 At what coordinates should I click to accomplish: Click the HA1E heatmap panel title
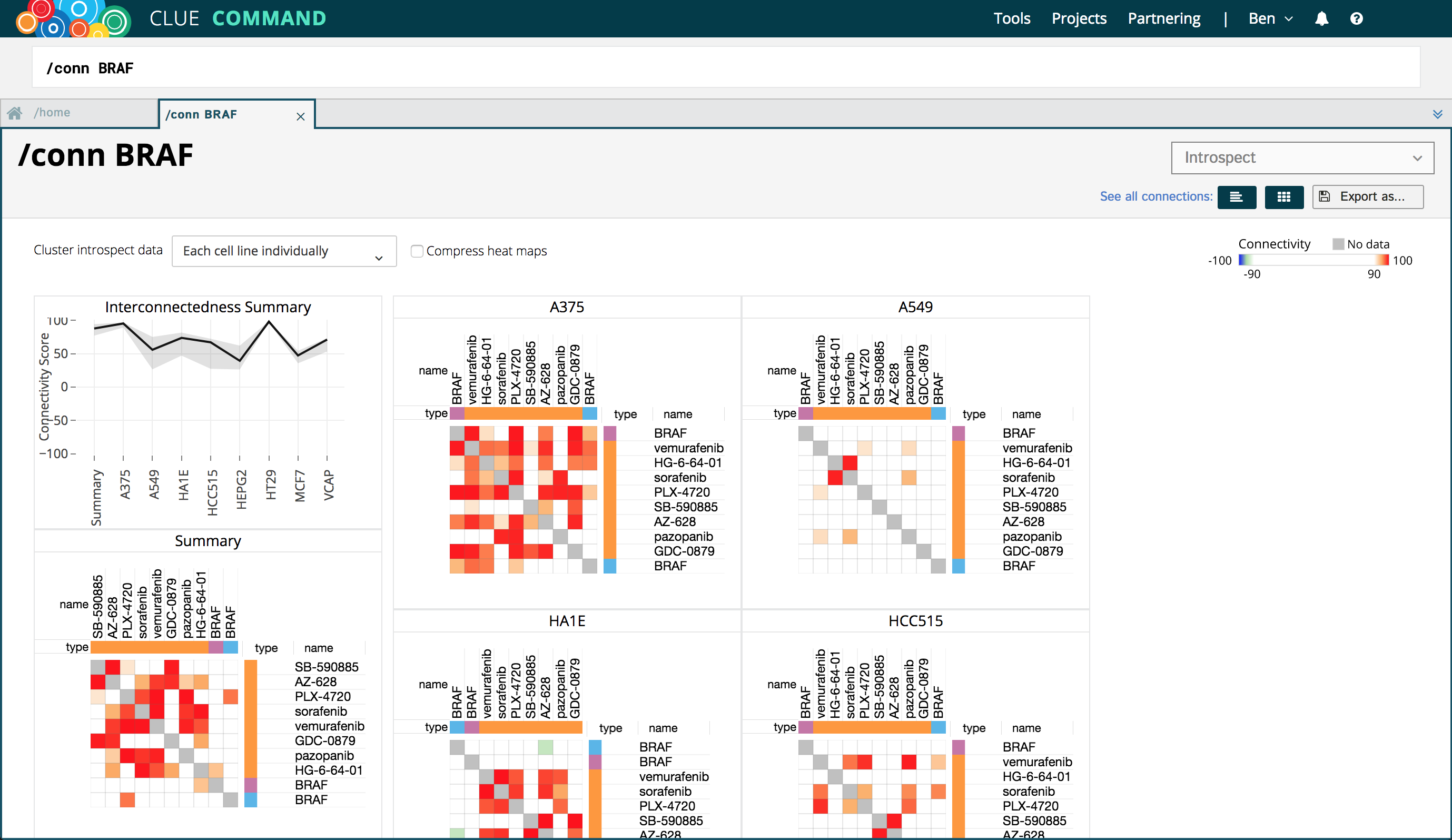tap(567, 621)
